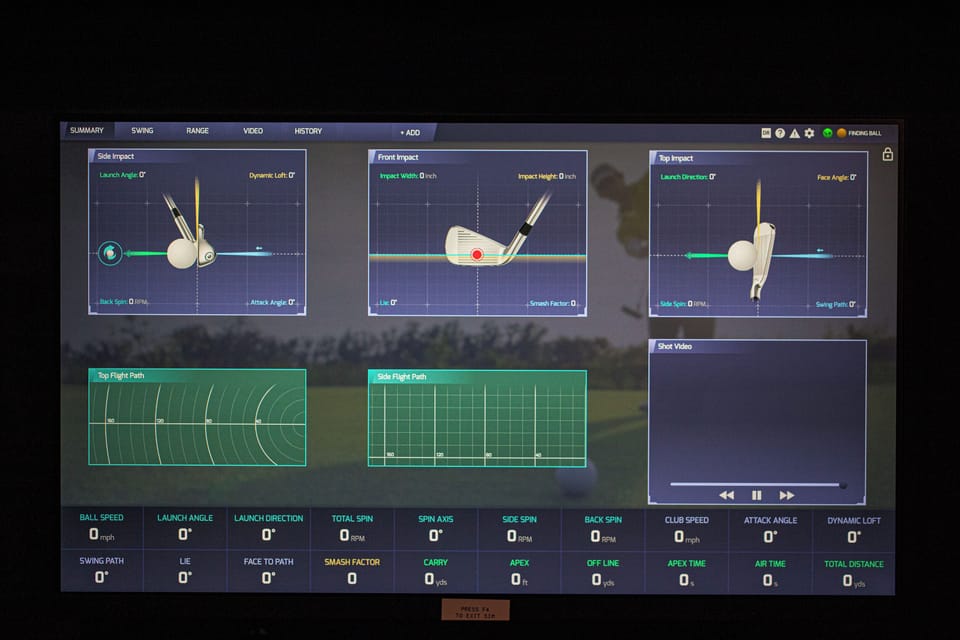Click the rewind button in Shot Video

click(x=726, y=493)
